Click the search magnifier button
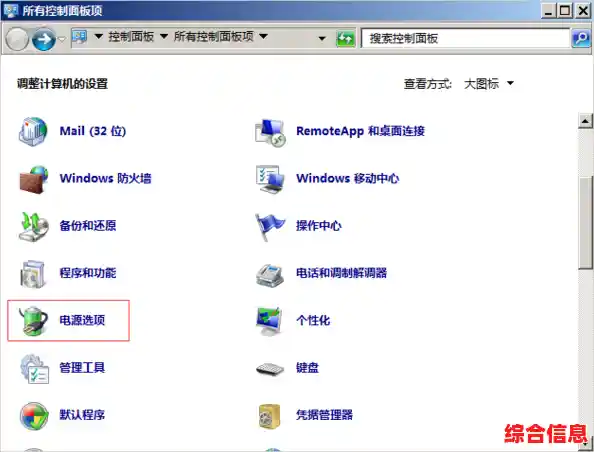 click(x=580, y=38)
